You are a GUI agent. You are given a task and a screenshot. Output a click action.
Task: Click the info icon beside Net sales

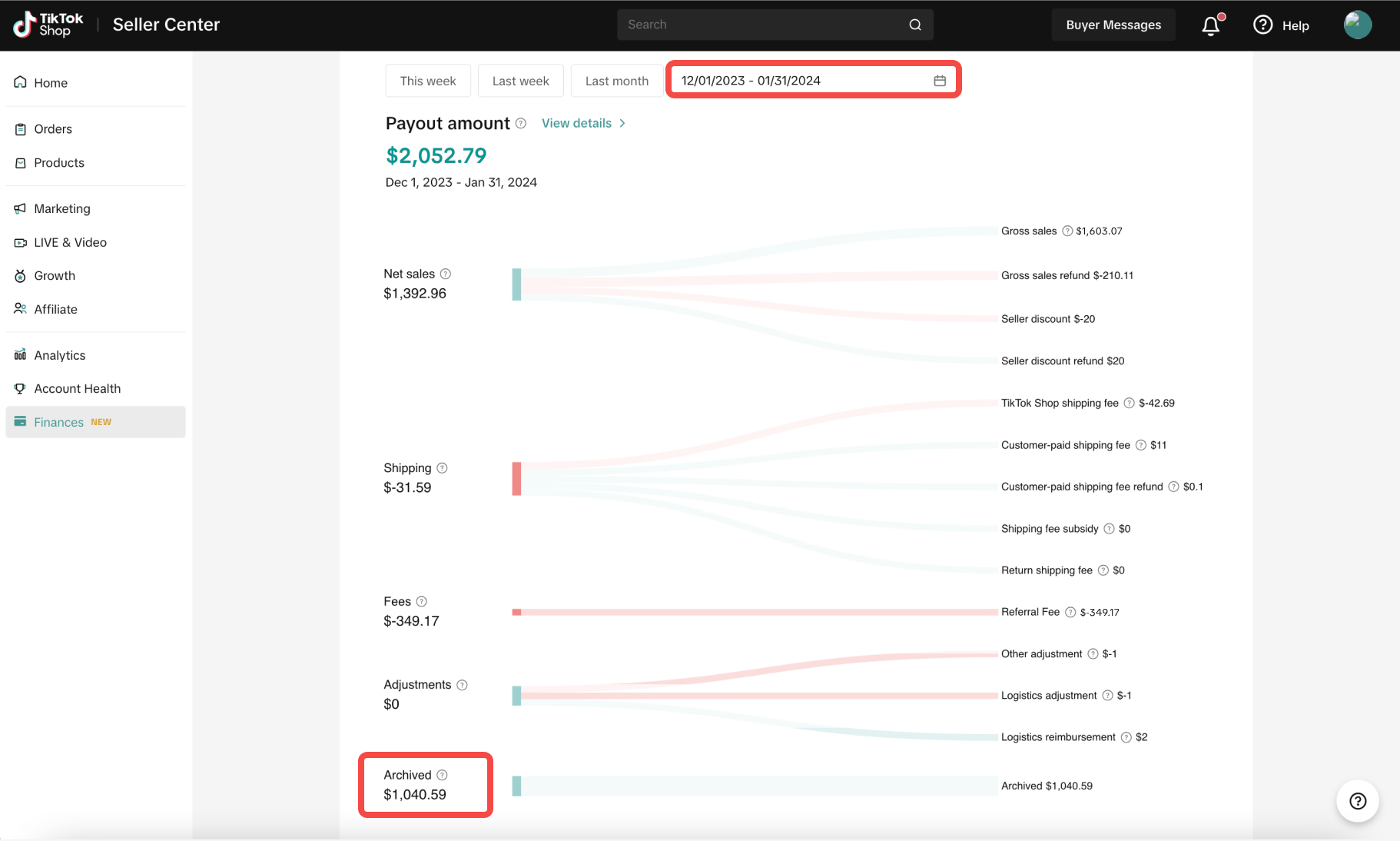(x=446, y=274)
